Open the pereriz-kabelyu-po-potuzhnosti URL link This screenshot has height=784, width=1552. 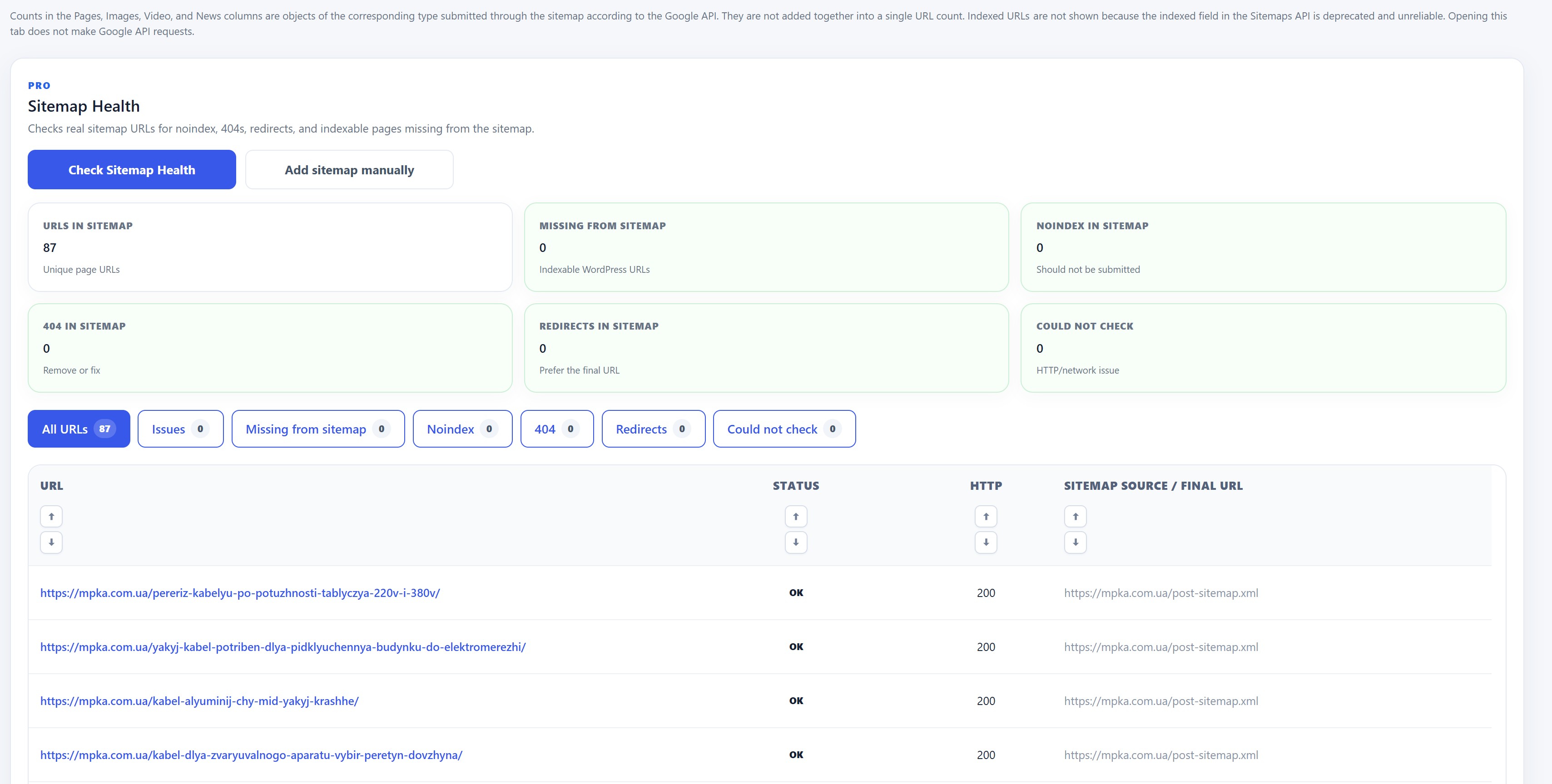pyautogui.click(x=240, y=592)
